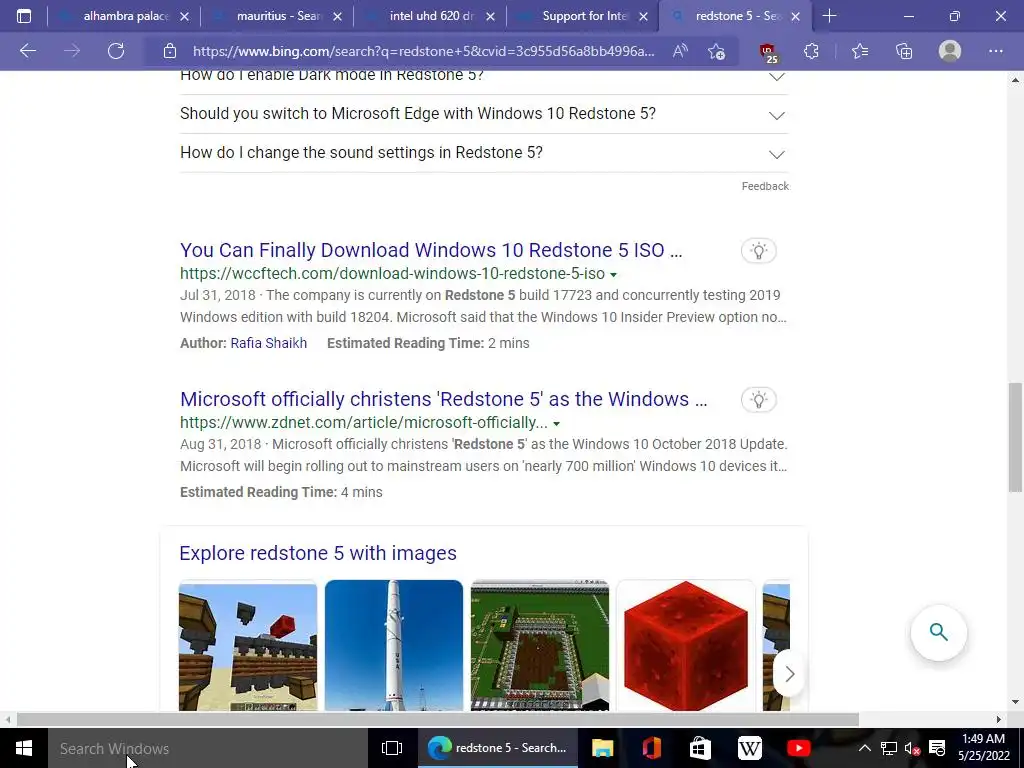Screen dimensions: 1024x768
Task: Click the forward navigation arrow
Action: pos(72,51)
